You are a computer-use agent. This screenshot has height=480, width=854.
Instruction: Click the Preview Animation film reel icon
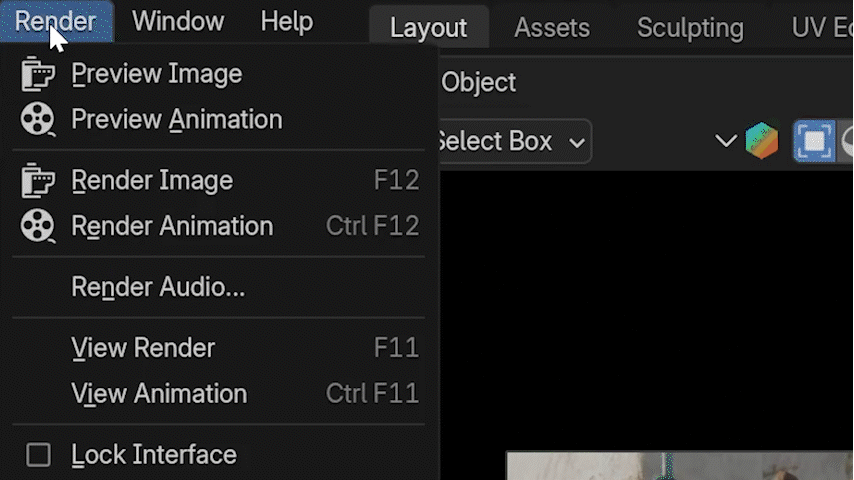[x=38, y=120]
